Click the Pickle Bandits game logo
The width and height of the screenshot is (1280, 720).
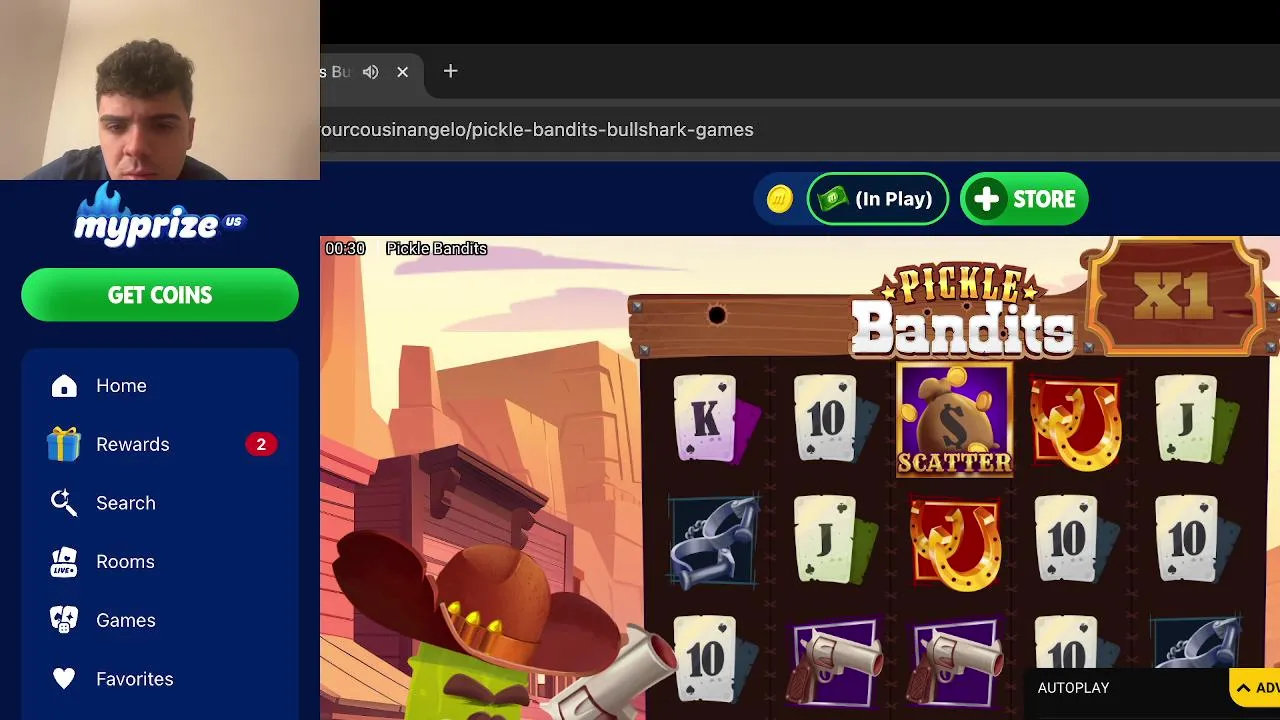pyautogui.click(x=962, y=310)
